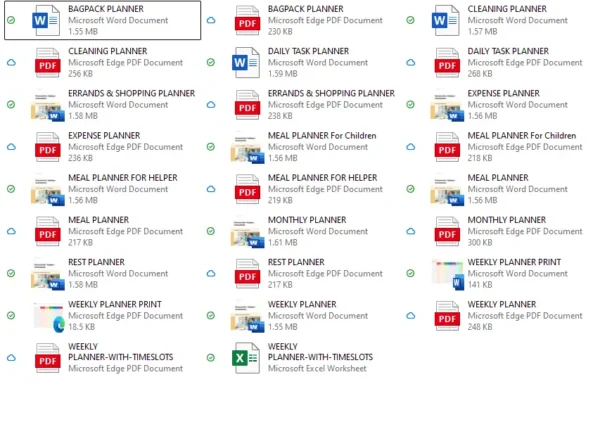The height and width of the screenshot is (422, 600).
Task: Open MEAL PLANNER FOR HELPER Word thumbnail
Action: (48, 190)
